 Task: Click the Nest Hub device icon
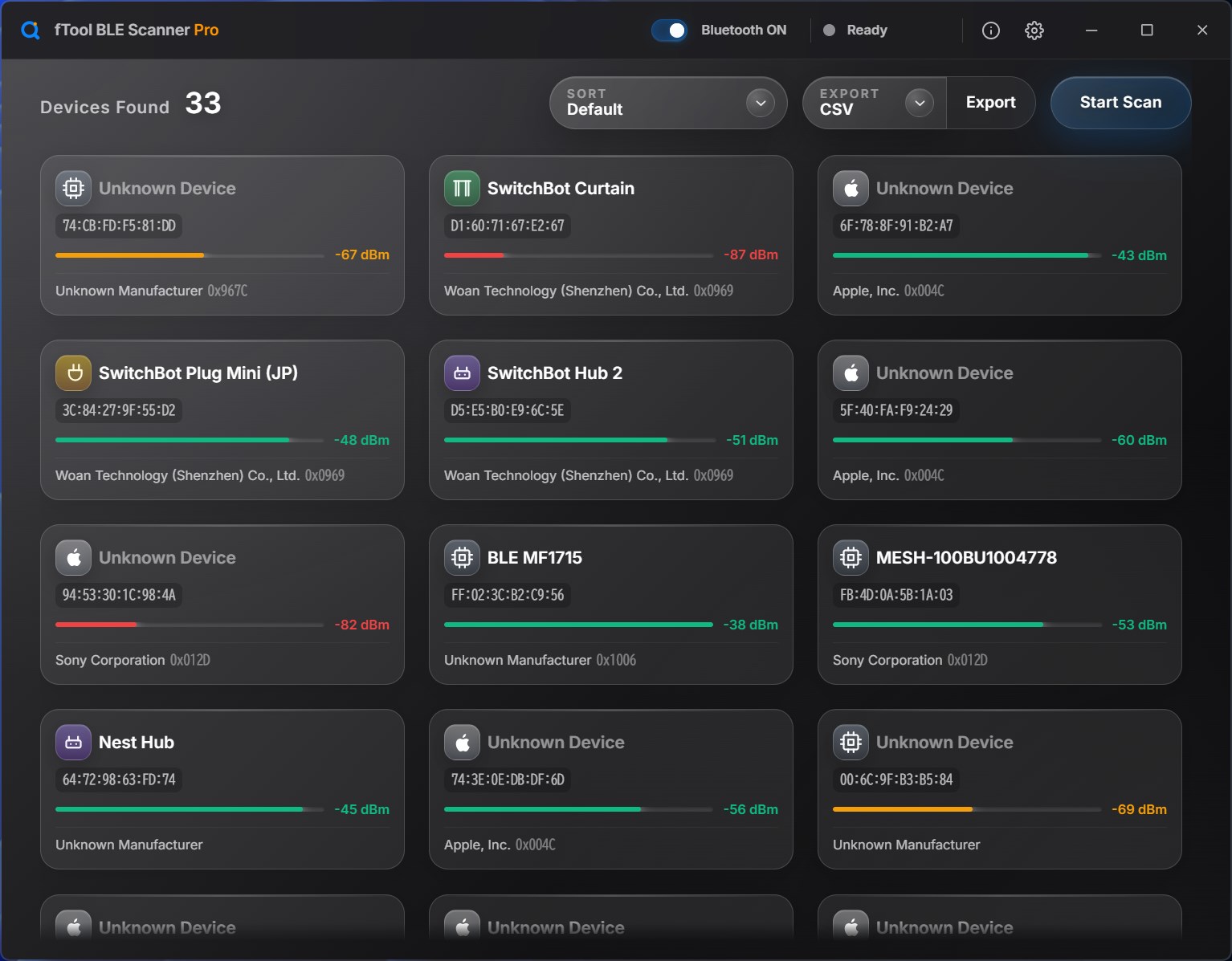point(73,743)
